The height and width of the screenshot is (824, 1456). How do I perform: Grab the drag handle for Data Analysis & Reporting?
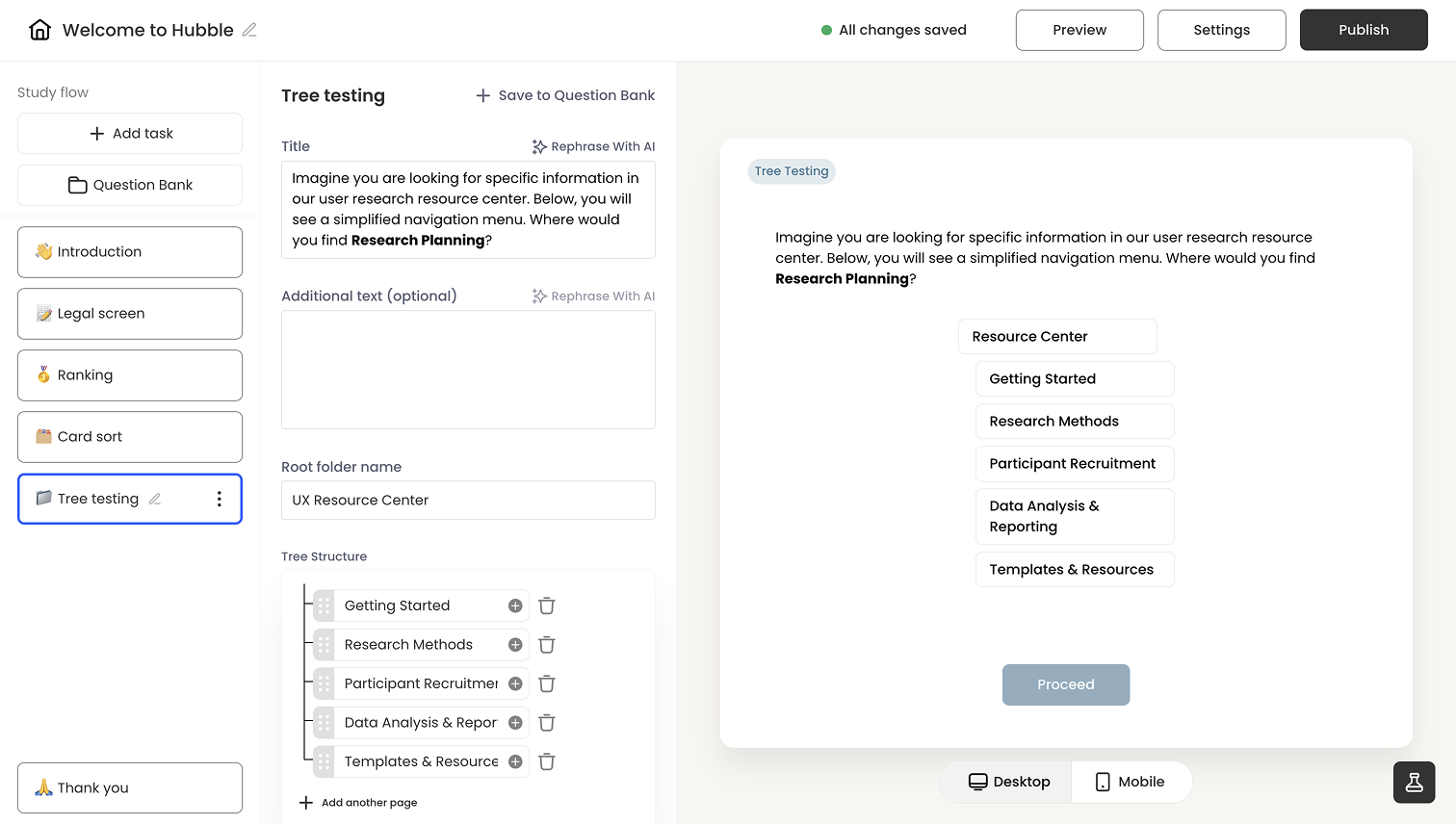[x=325, y=722]
